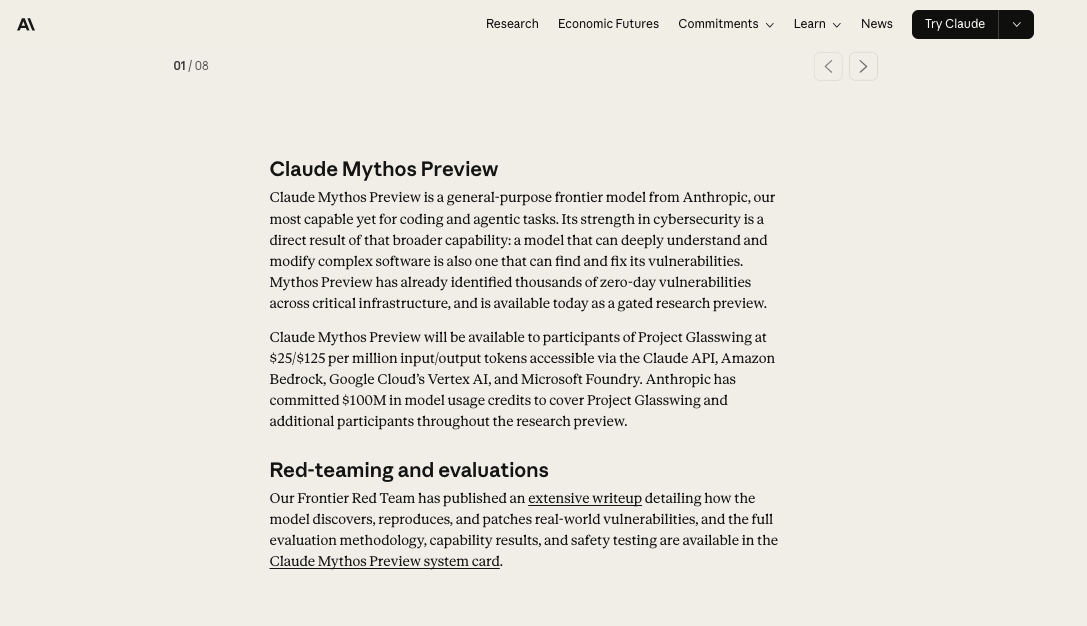Open the Commitments navigation label
This screenshot has width=1087, height=626.
(x=717, y=24)
